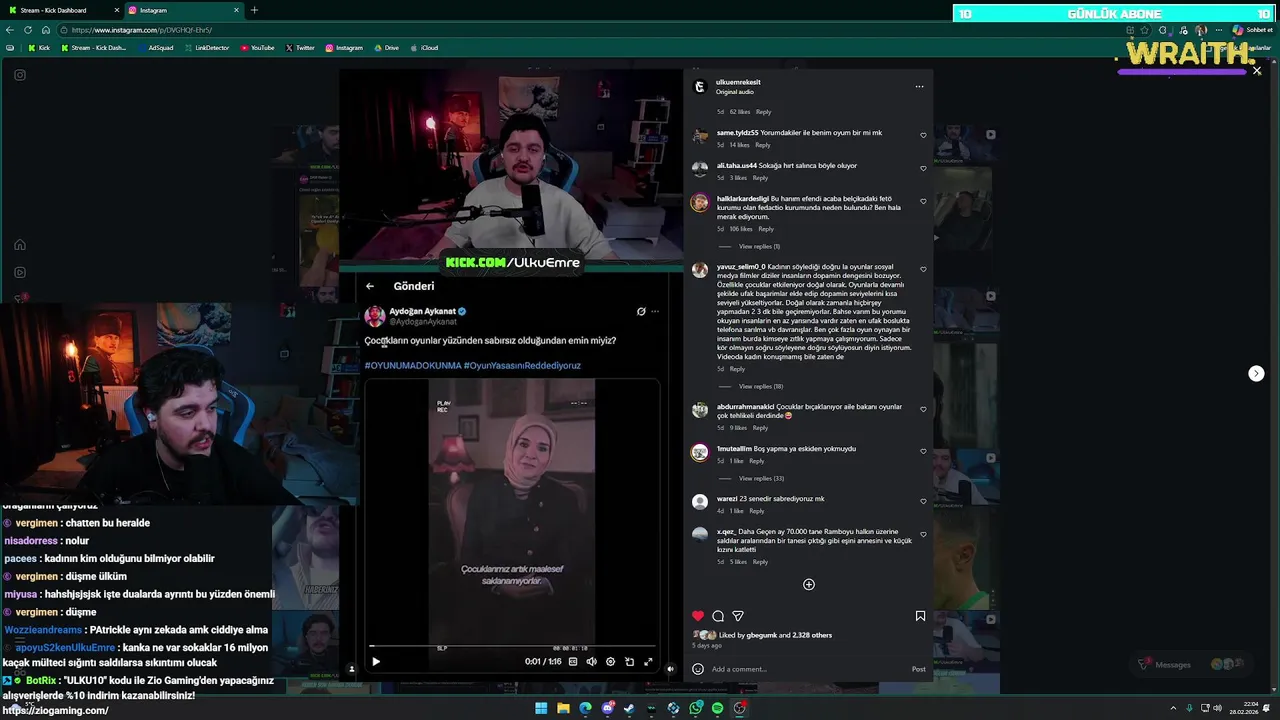The width and height of the screenshot is (1280, 720).
Task: View the list of 2,328 others who liked
Action: point(812,635)
